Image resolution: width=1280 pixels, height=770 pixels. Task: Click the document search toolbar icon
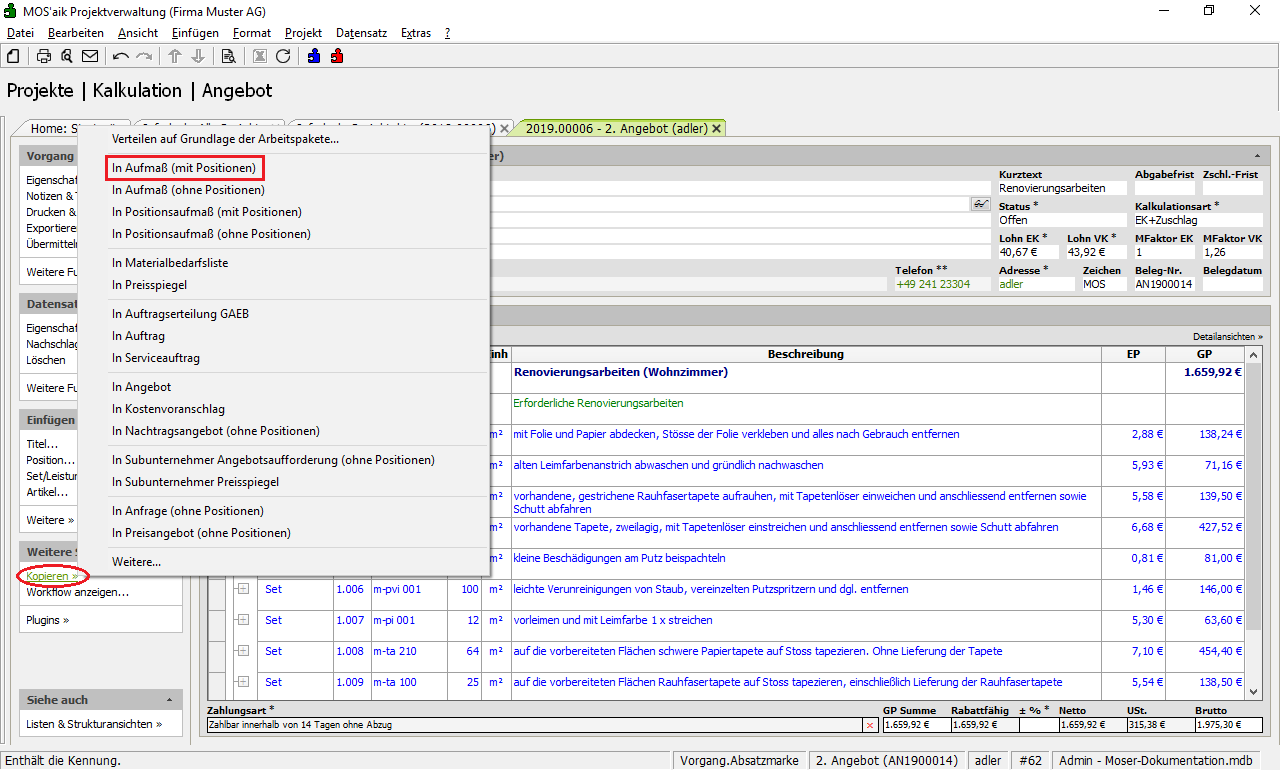tap(228, 56)
